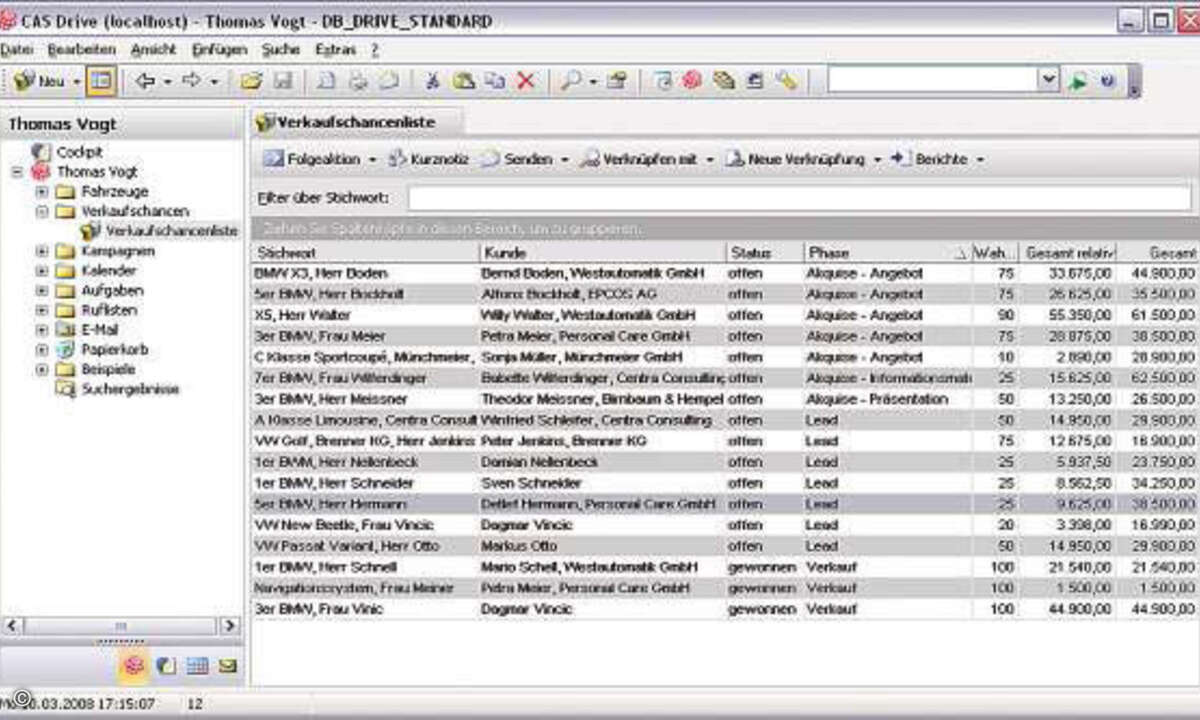Click the save diskette icon
The height and width of the screenshot is (720, 1200).
coord(282,82)
